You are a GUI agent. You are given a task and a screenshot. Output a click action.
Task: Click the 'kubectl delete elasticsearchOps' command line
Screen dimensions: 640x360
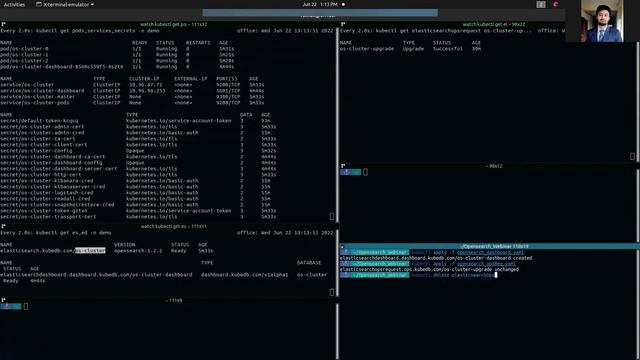[452, 275]
